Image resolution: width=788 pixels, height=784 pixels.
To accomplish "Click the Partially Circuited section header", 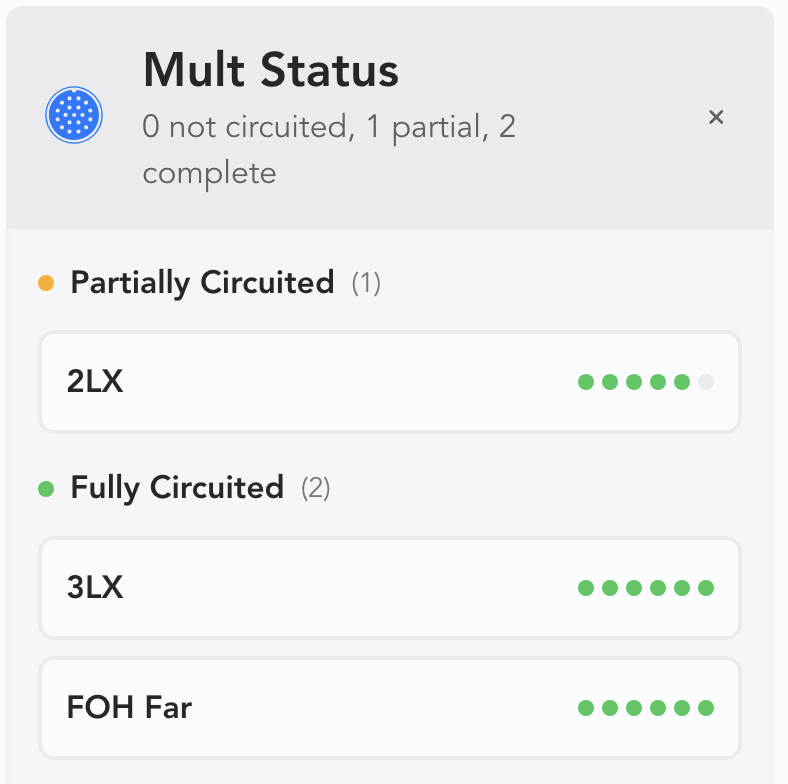I will pos(202,283).
